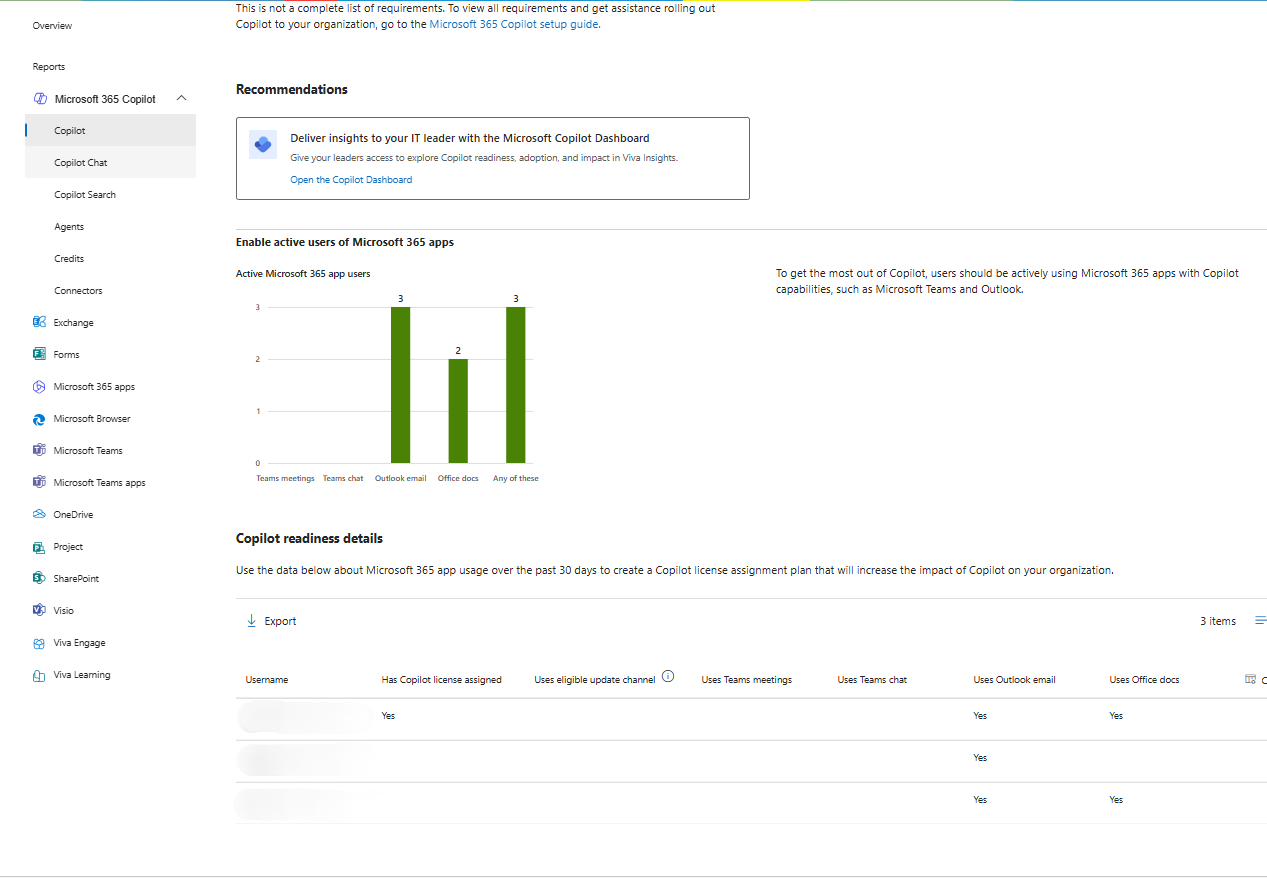Click the info icon beside Uses eligible update channel
Screen dimensions: 1267x878
click(x=668, y=676)
